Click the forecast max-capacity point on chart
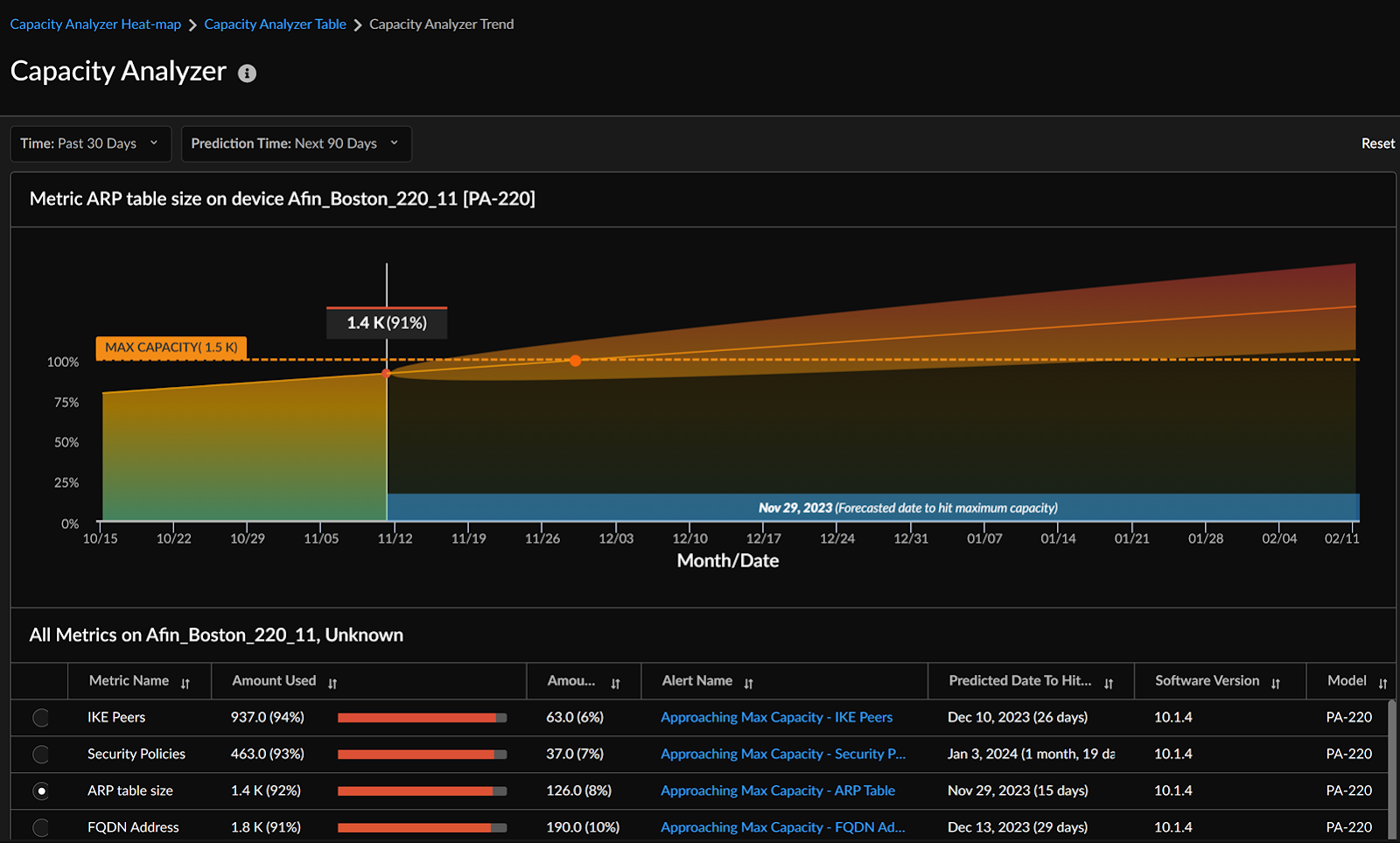Screen dimensions: 1400x843 click(575, 361)
